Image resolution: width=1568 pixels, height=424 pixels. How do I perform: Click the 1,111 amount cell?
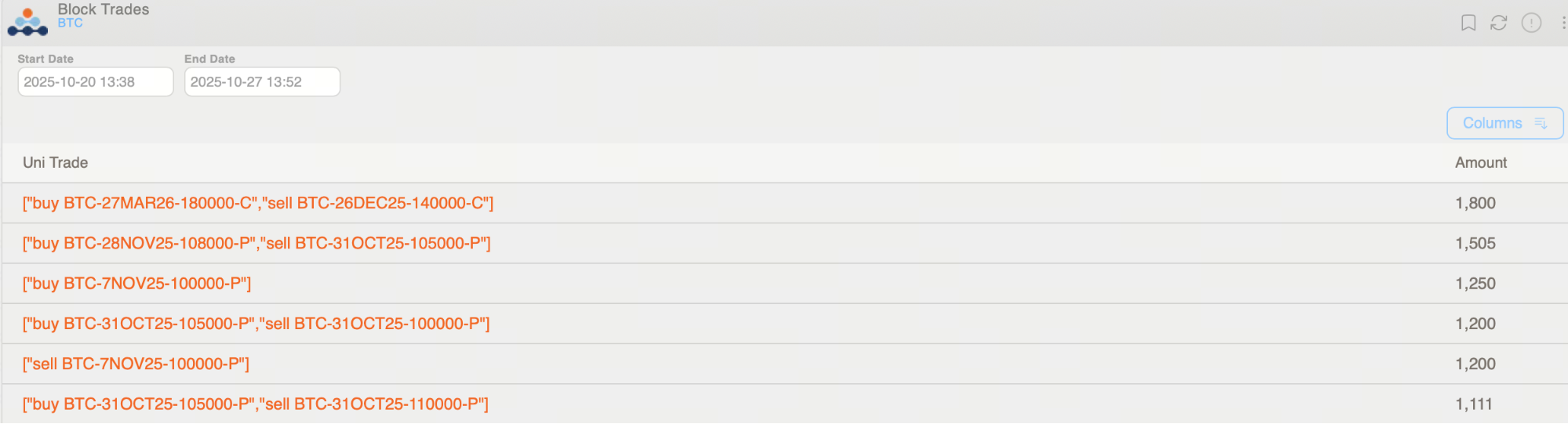click(x=1474, y=404)
